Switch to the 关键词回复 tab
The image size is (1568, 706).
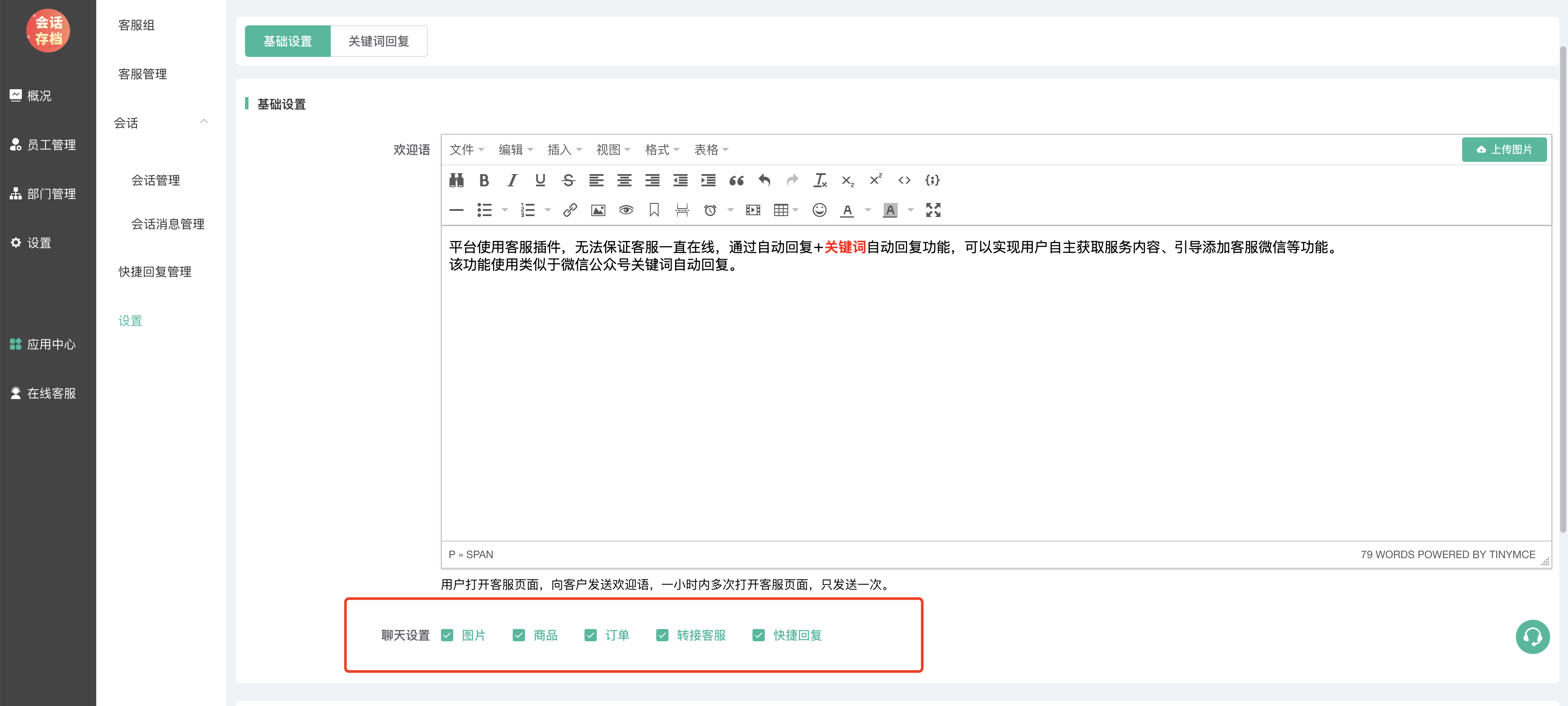point(378,42)
